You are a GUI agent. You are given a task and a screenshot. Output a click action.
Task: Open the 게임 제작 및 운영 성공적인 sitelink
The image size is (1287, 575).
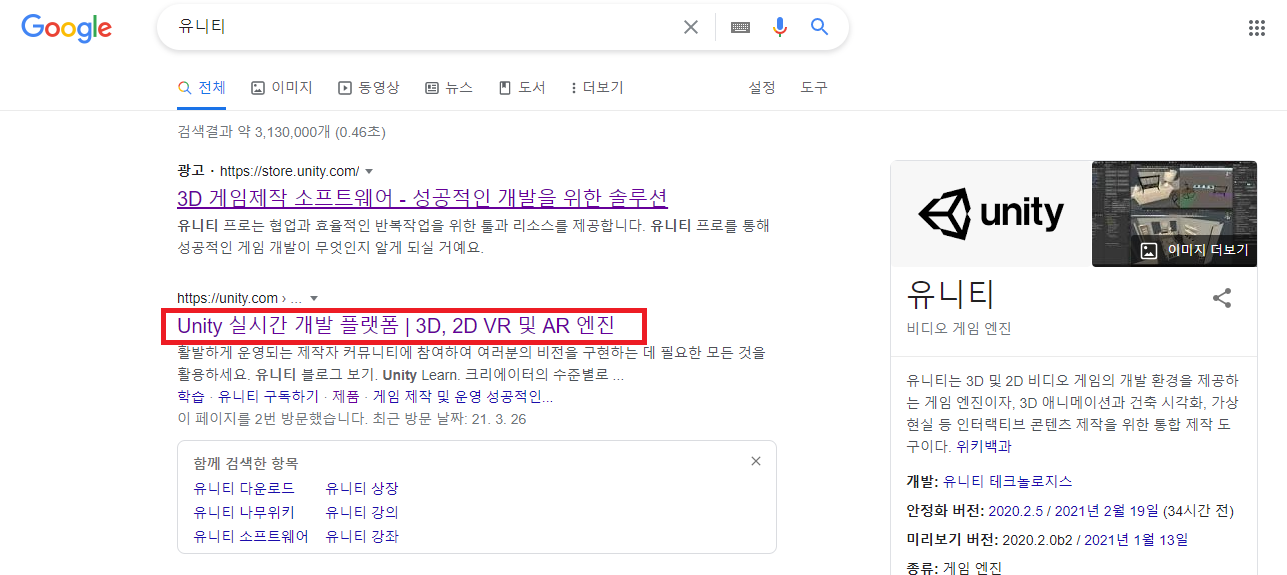click(462, 397)
